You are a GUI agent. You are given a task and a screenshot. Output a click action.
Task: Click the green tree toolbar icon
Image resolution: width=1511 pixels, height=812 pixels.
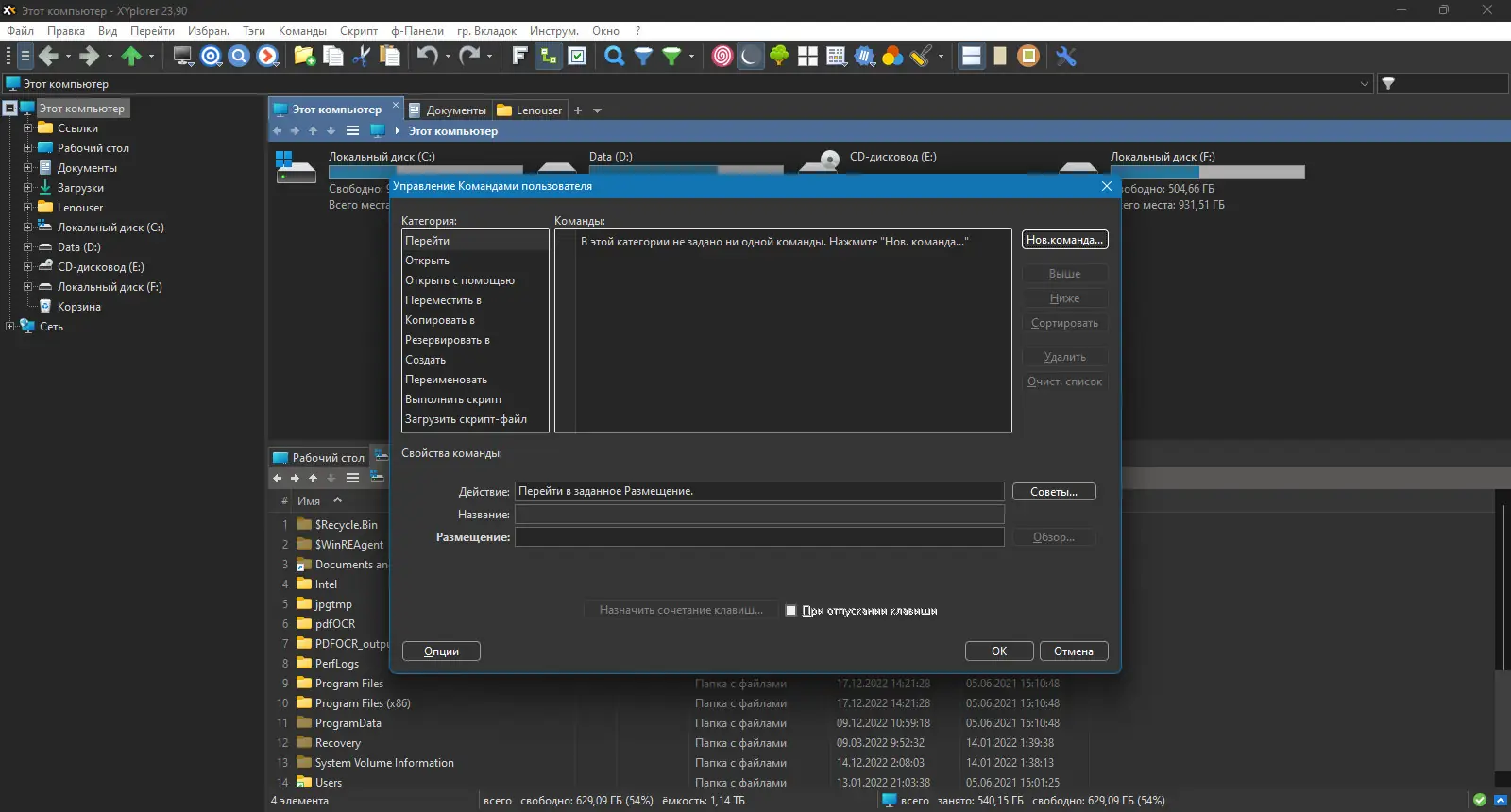[779, 57]
